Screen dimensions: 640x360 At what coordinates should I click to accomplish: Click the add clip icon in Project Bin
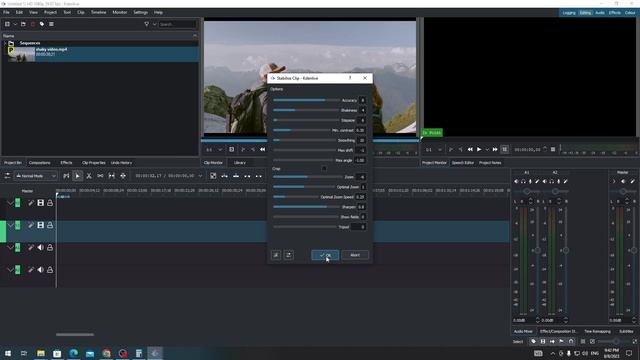coord(7,24)
